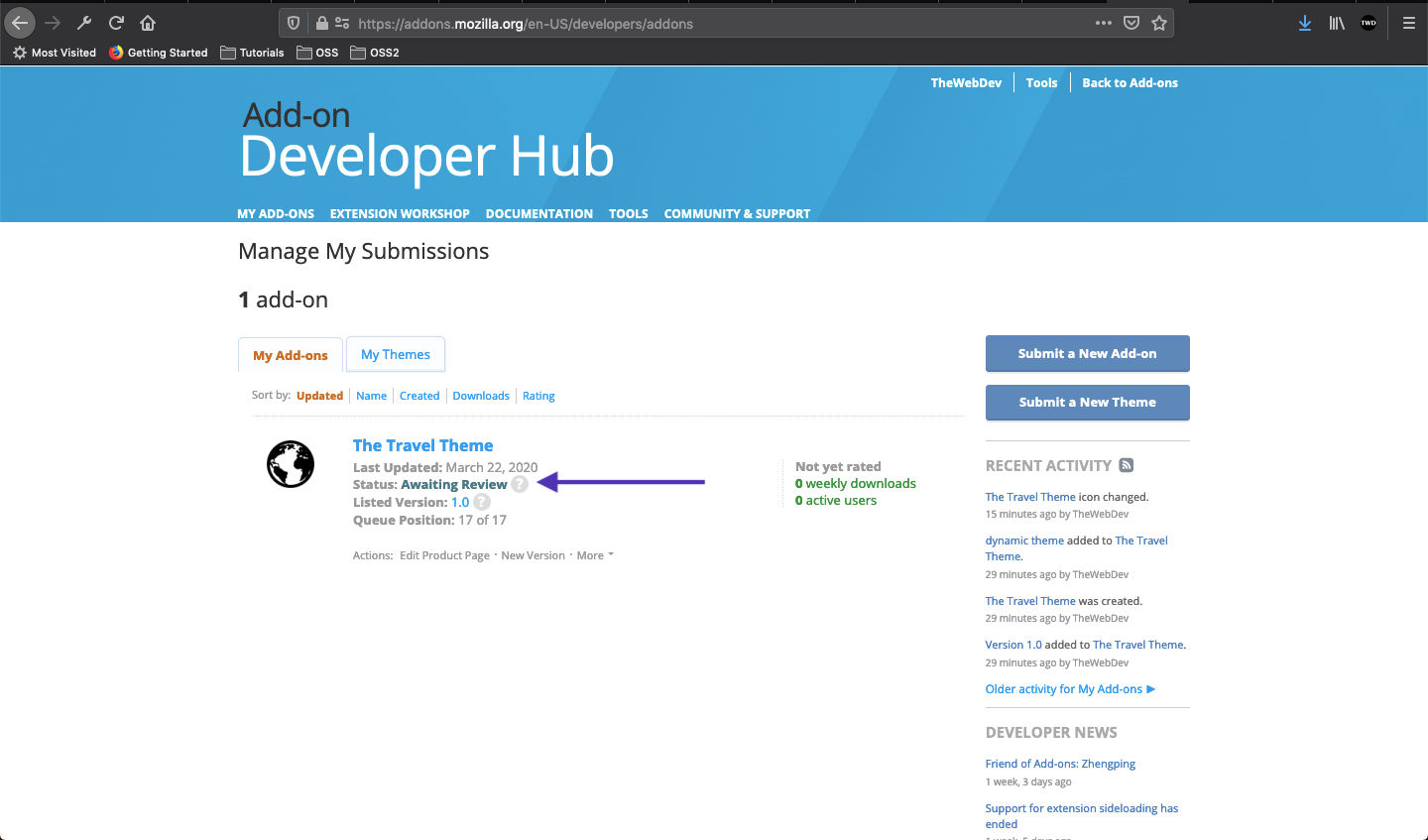Open the OSS2 bookmark folder
This screenshot has height=840, width=1428.
tap(375, 53)
